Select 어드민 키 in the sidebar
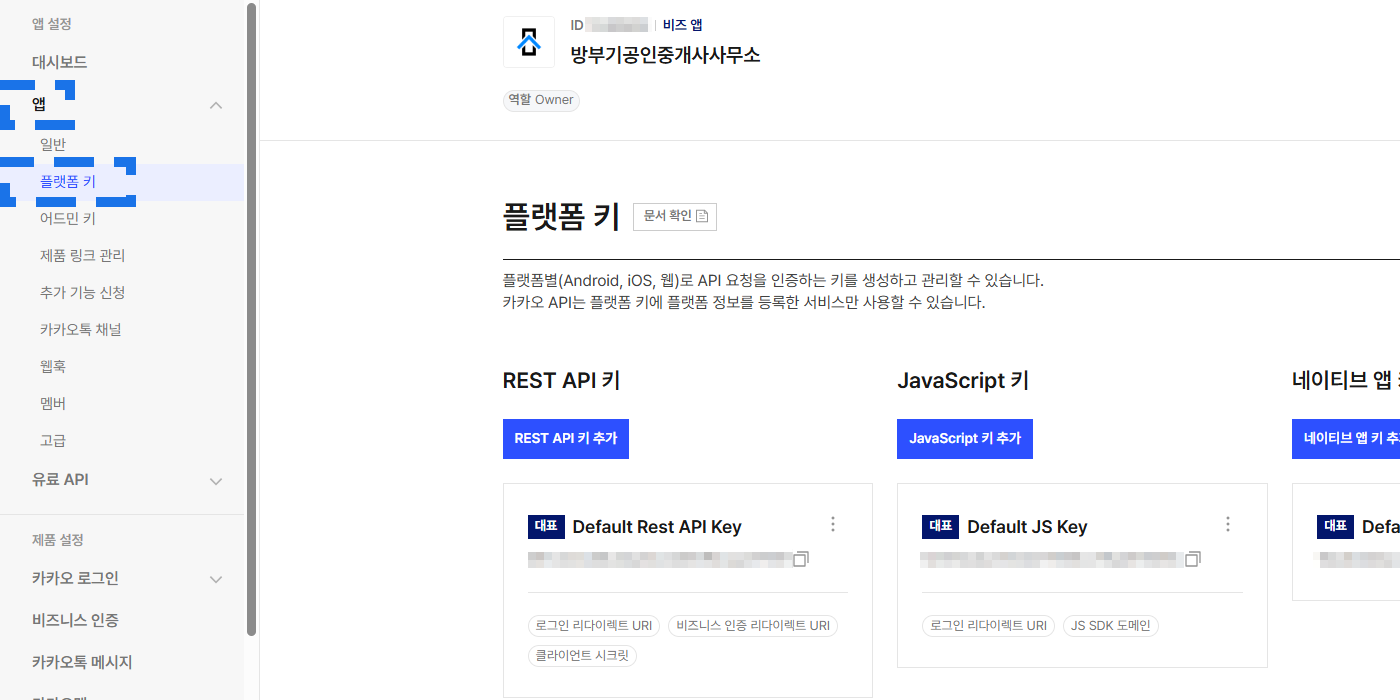 (68, 219)
